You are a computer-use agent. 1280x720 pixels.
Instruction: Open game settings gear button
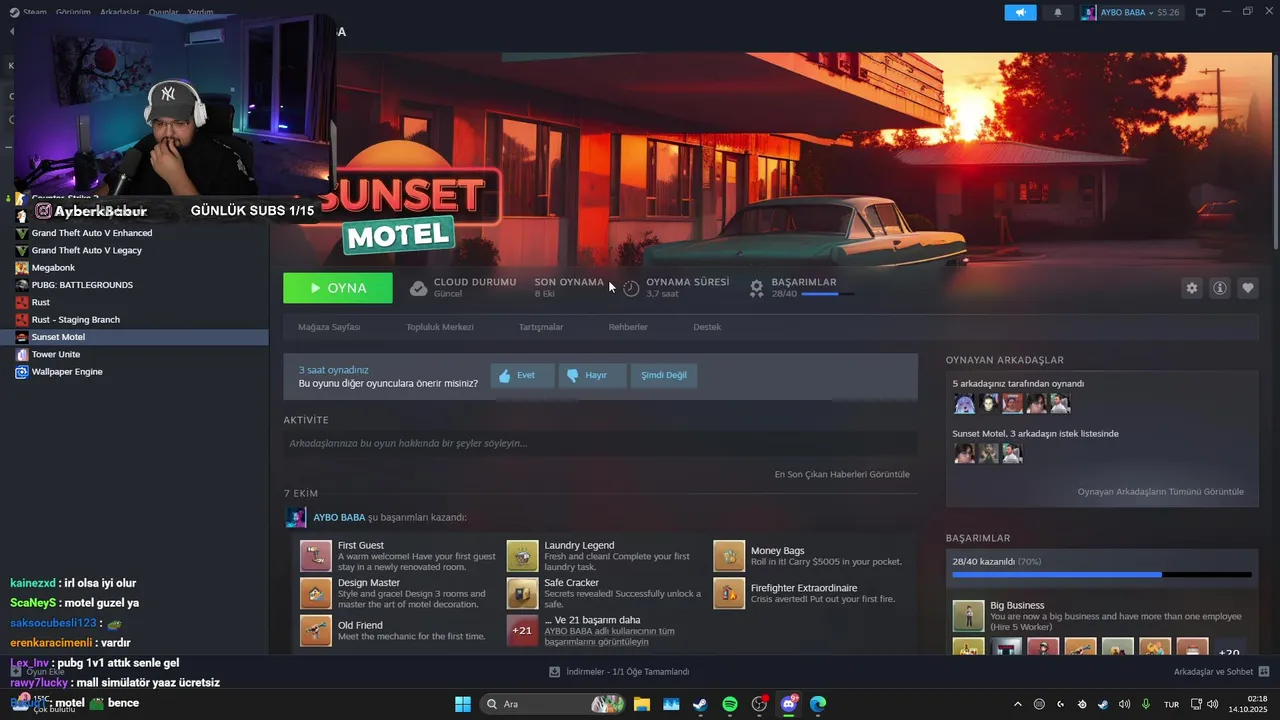click(x=1191, y=288)
